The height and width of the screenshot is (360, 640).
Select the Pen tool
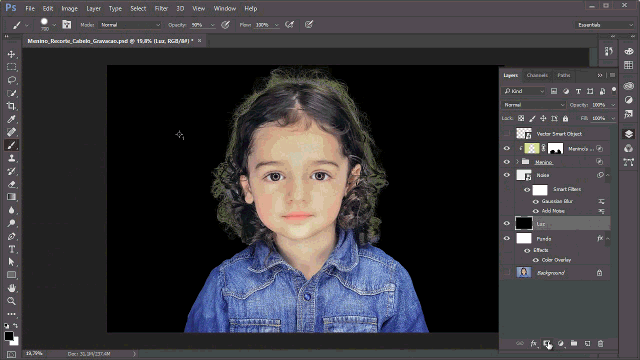pyautogui.click(x=11, y=236)
